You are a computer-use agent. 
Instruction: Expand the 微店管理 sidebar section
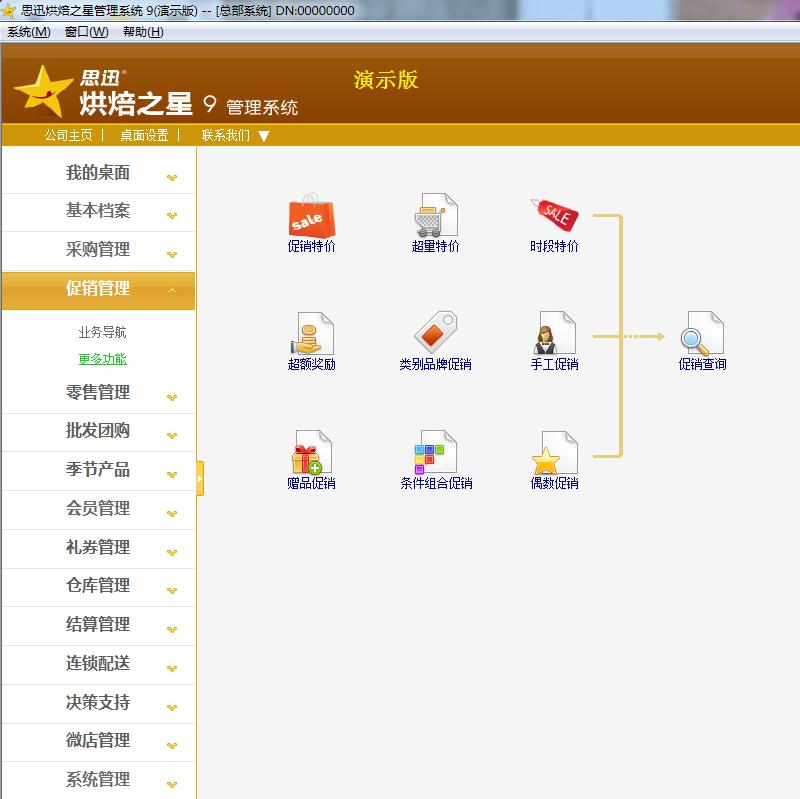tap(98, 741)
